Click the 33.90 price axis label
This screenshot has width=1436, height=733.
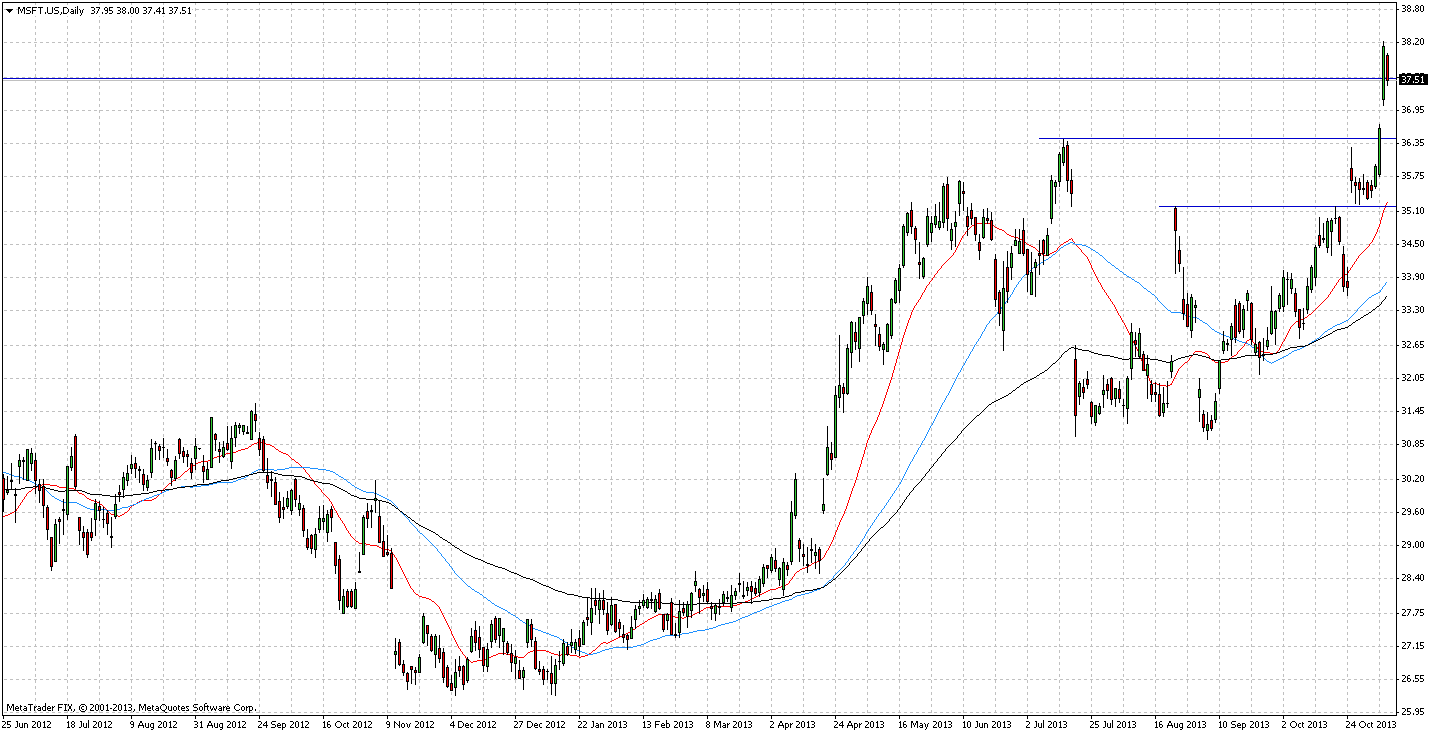coord(1412,277)
